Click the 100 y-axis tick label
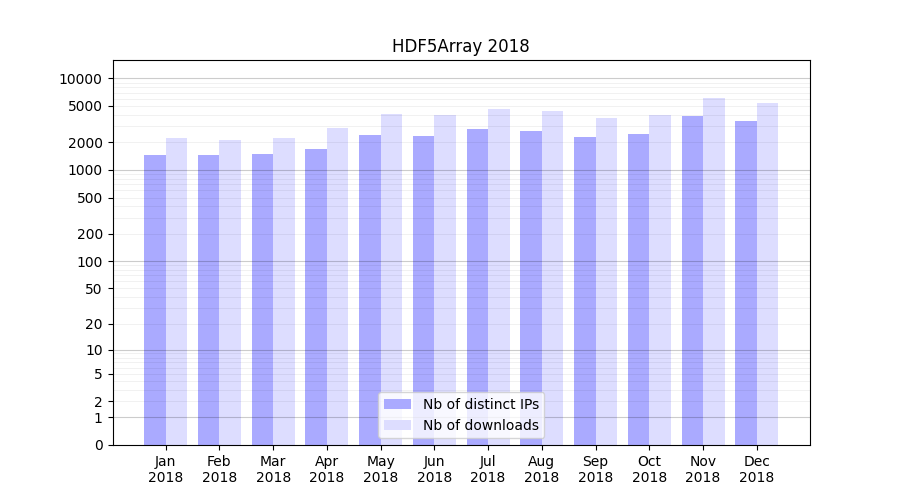The height and width of the screenshot is (500, 900). (x=89, y=262)
